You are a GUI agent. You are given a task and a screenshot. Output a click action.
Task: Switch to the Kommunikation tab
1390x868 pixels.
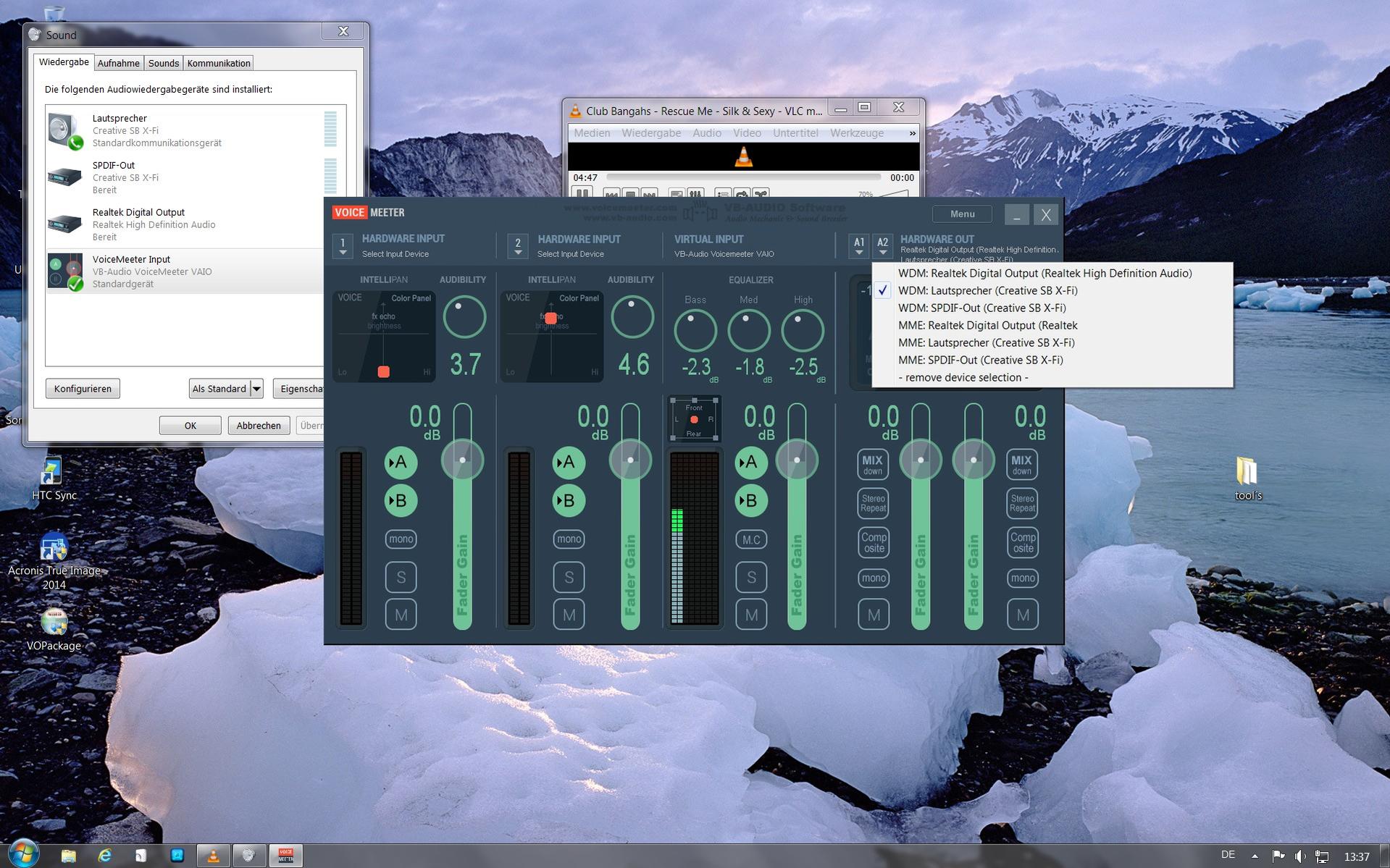click(x=219, y=63)
